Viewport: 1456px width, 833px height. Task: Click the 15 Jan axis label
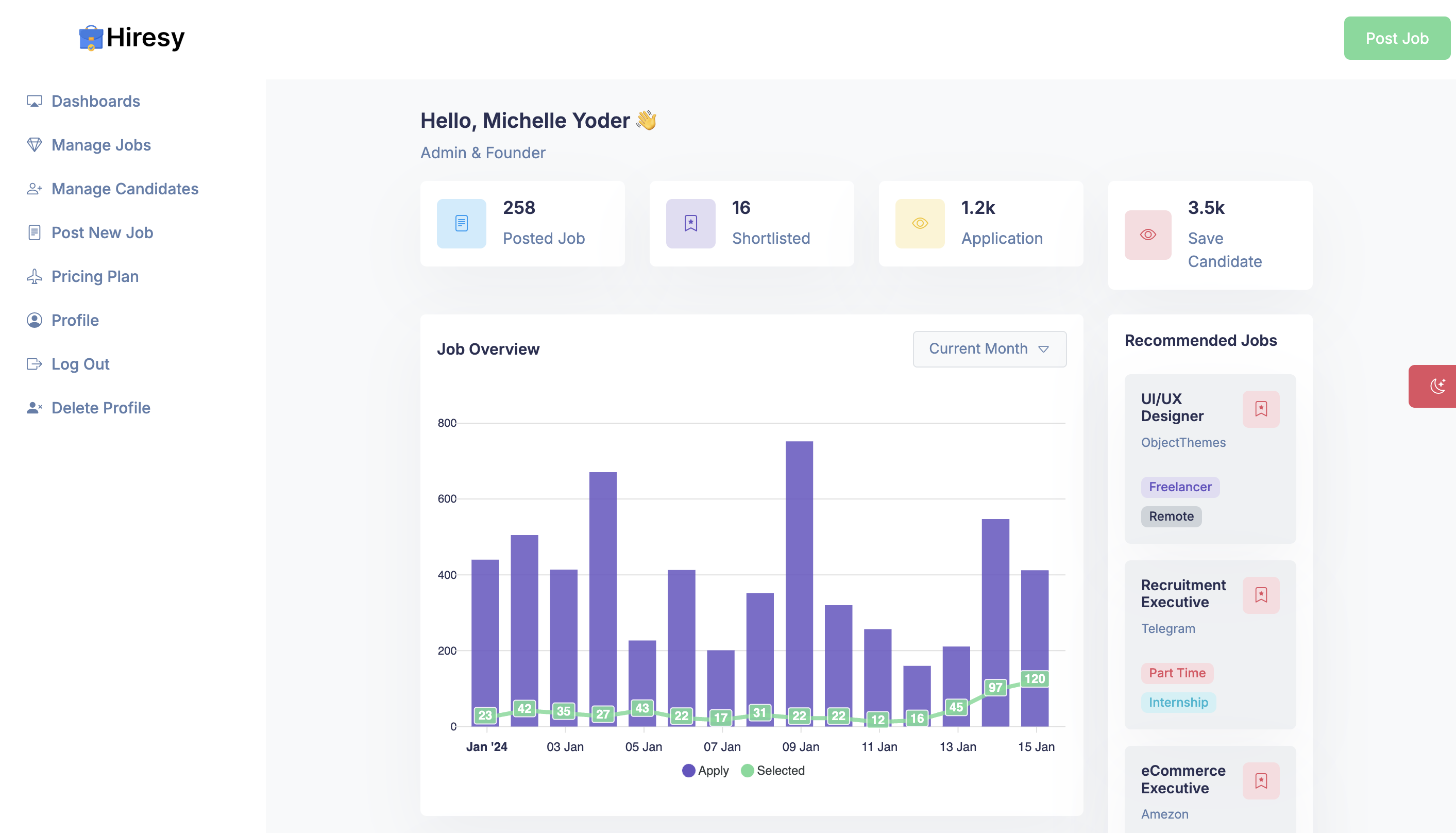(x=1036, y=746)
